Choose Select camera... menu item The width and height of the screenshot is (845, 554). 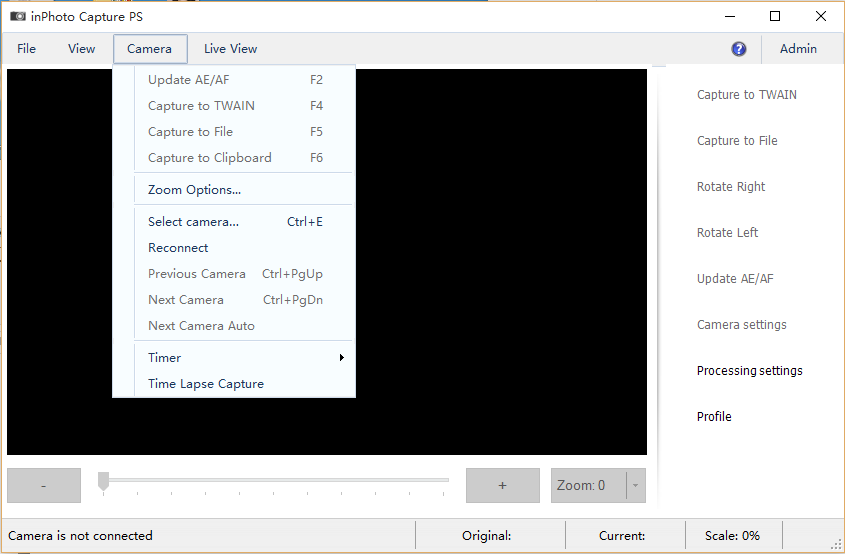(234, 221)
